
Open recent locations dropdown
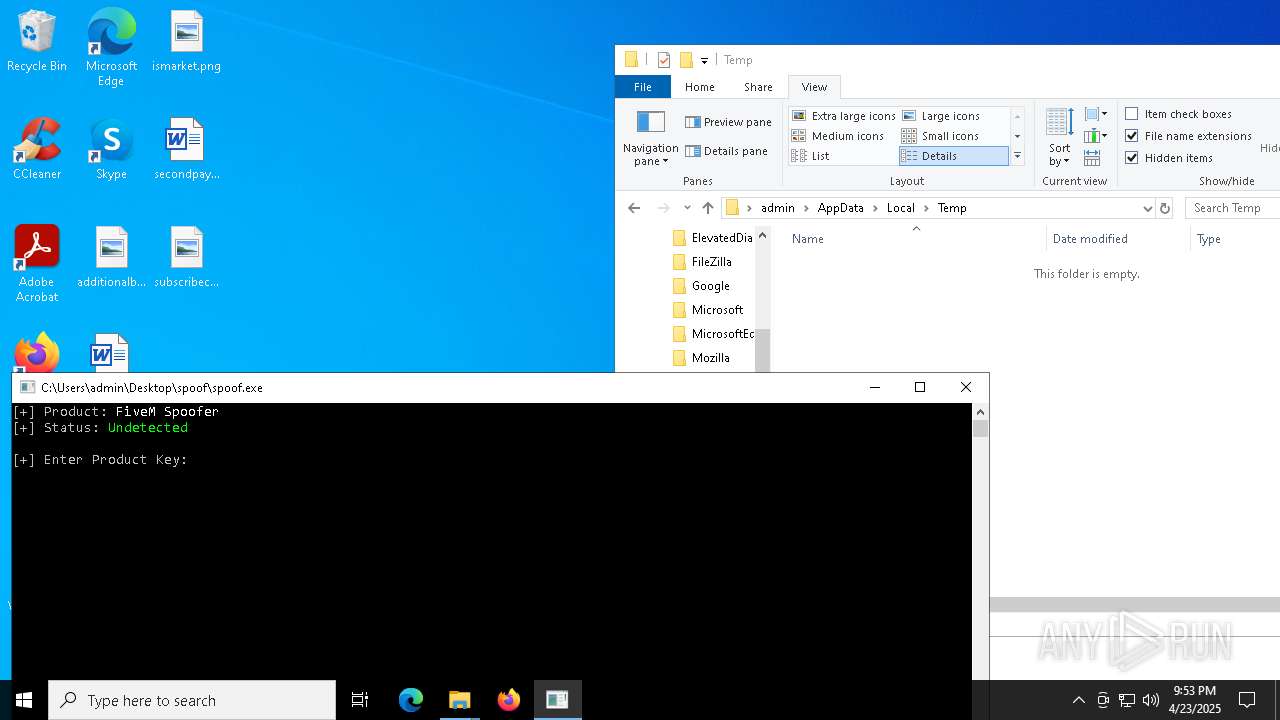click(x=687, y=208)
